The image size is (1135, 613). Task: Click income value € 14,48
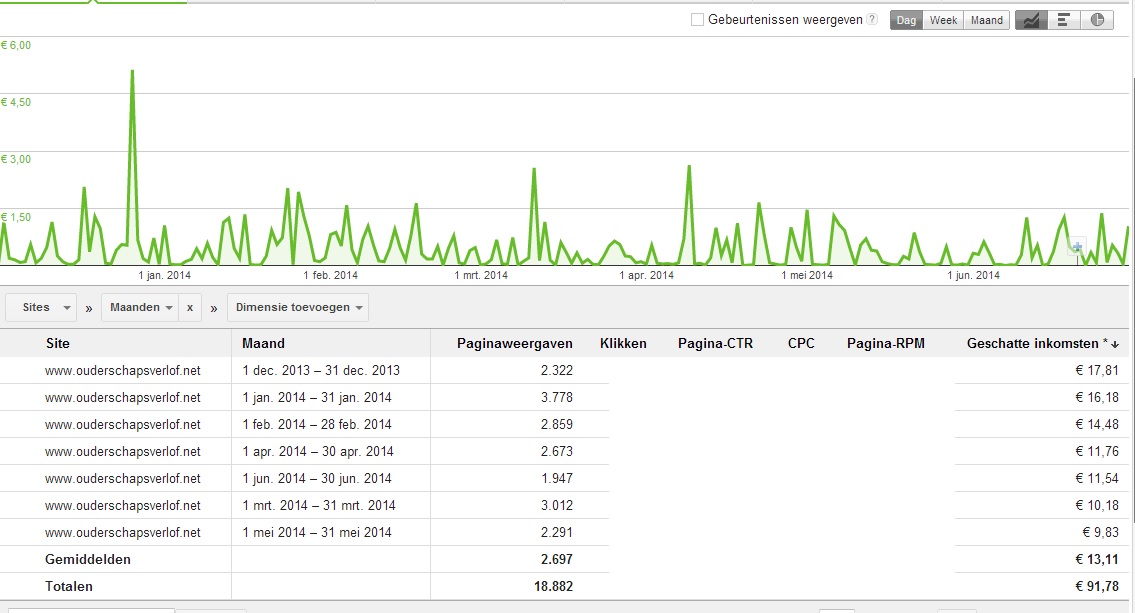tap(1097, 425)
